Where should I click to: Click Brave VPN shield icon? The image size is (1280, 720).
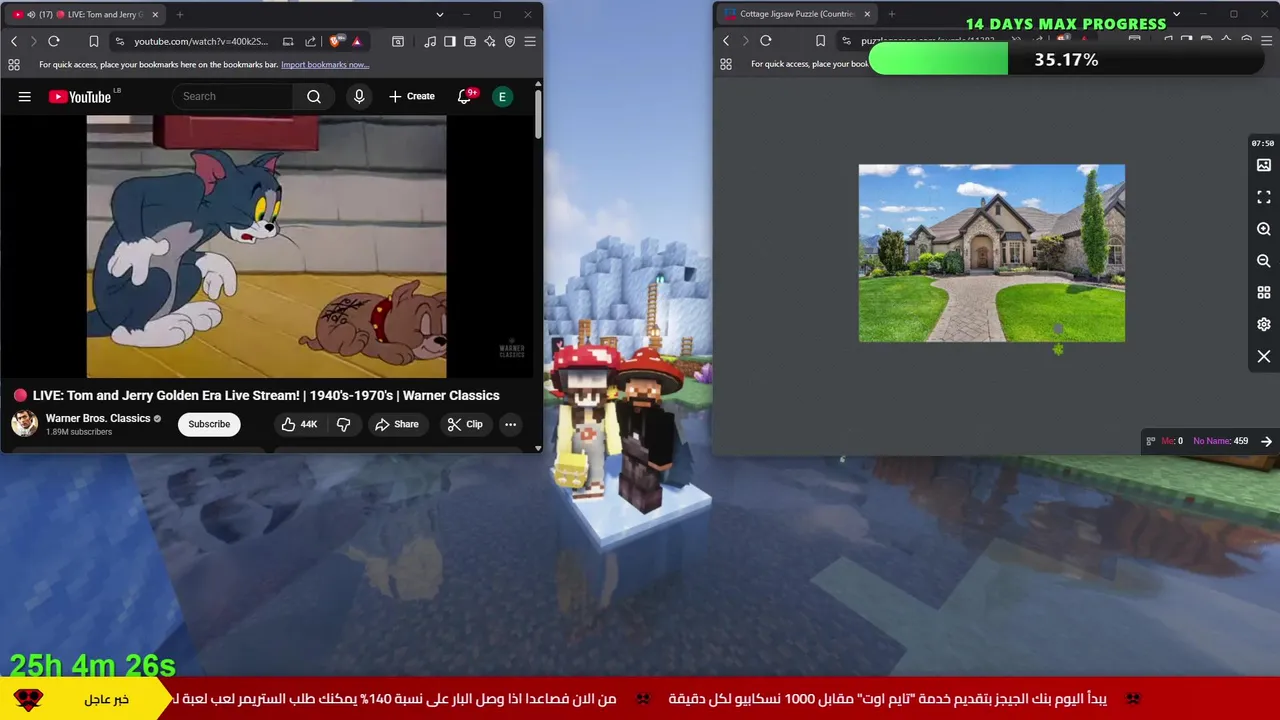(510, 41)
